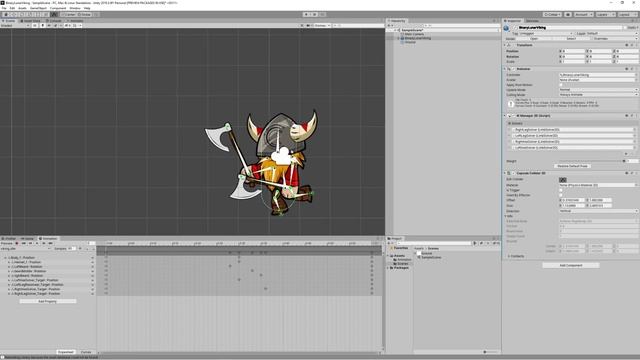Jump to next keyframe in Animation window

pyautogui.click(x=44, y=243)
